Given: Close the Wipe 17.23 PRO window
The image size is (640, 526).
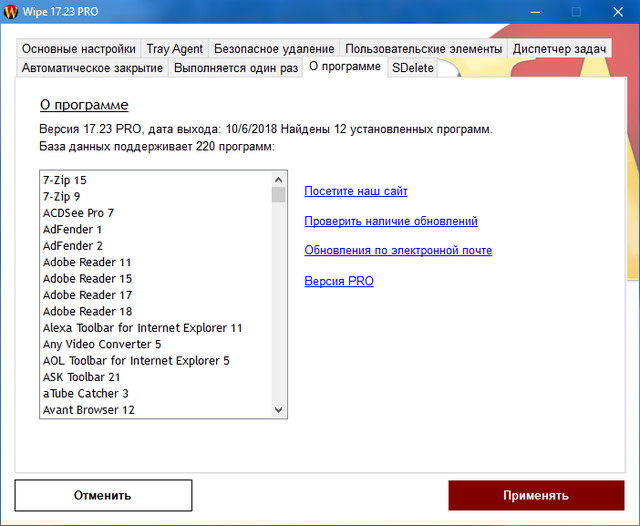Looking at the screenshot, I should coord(618,12).
